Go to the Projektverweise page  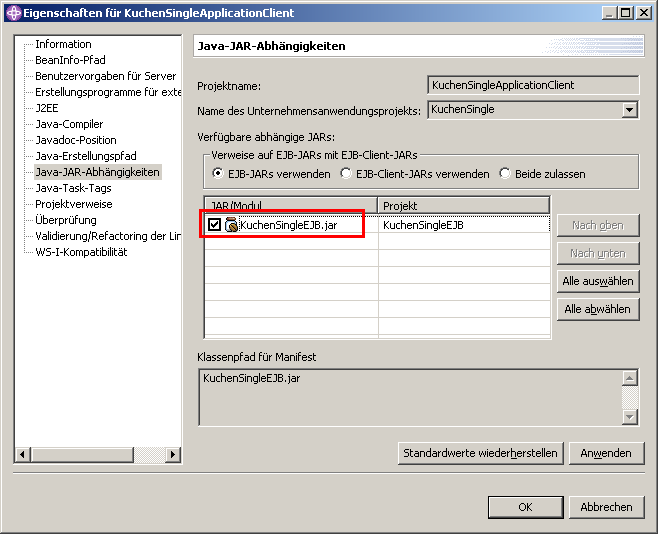(74, 204)
